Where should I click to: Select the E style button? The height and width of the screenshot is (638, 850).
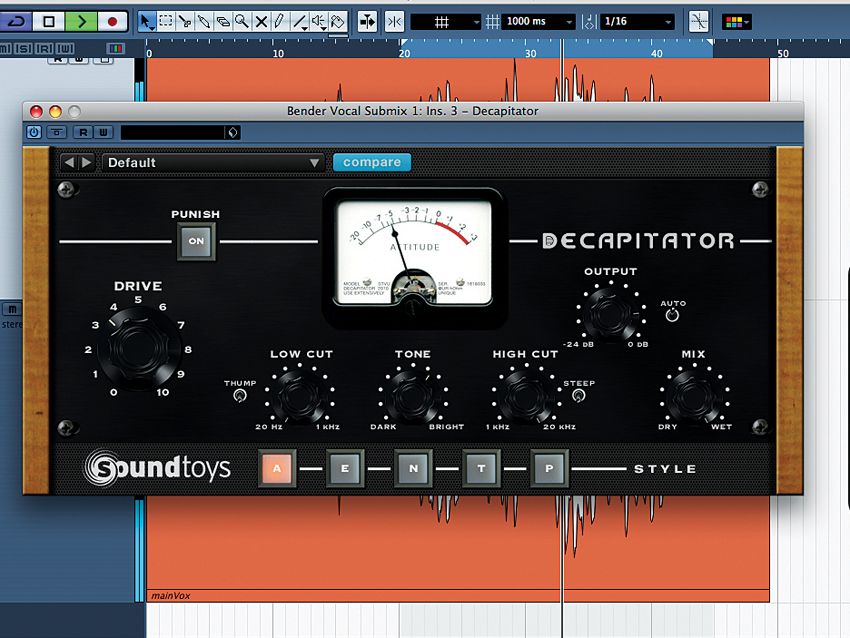click(345, 468)
